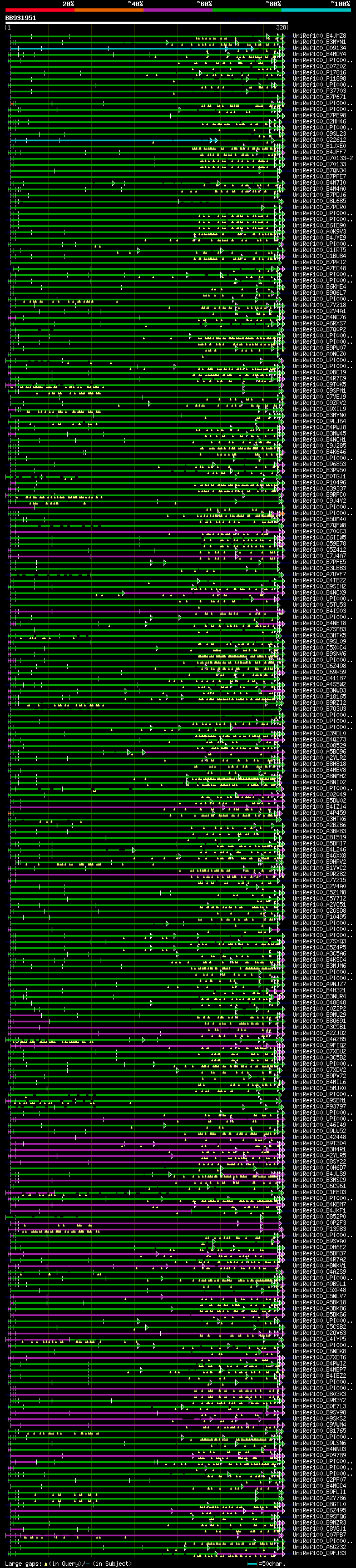Click the cyan ~100% identity color bar
The width and height of the screenshot is (356, 1568).
point(317,10)
